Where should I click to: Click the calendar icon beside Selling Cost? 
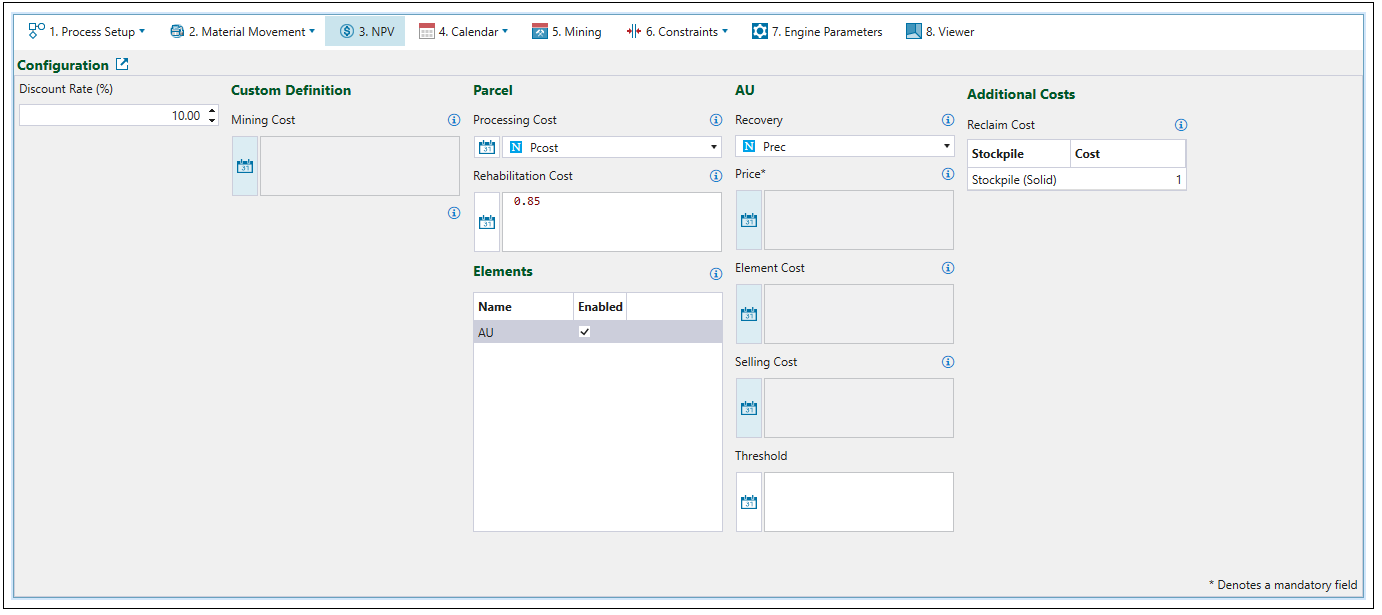[749, 408]
